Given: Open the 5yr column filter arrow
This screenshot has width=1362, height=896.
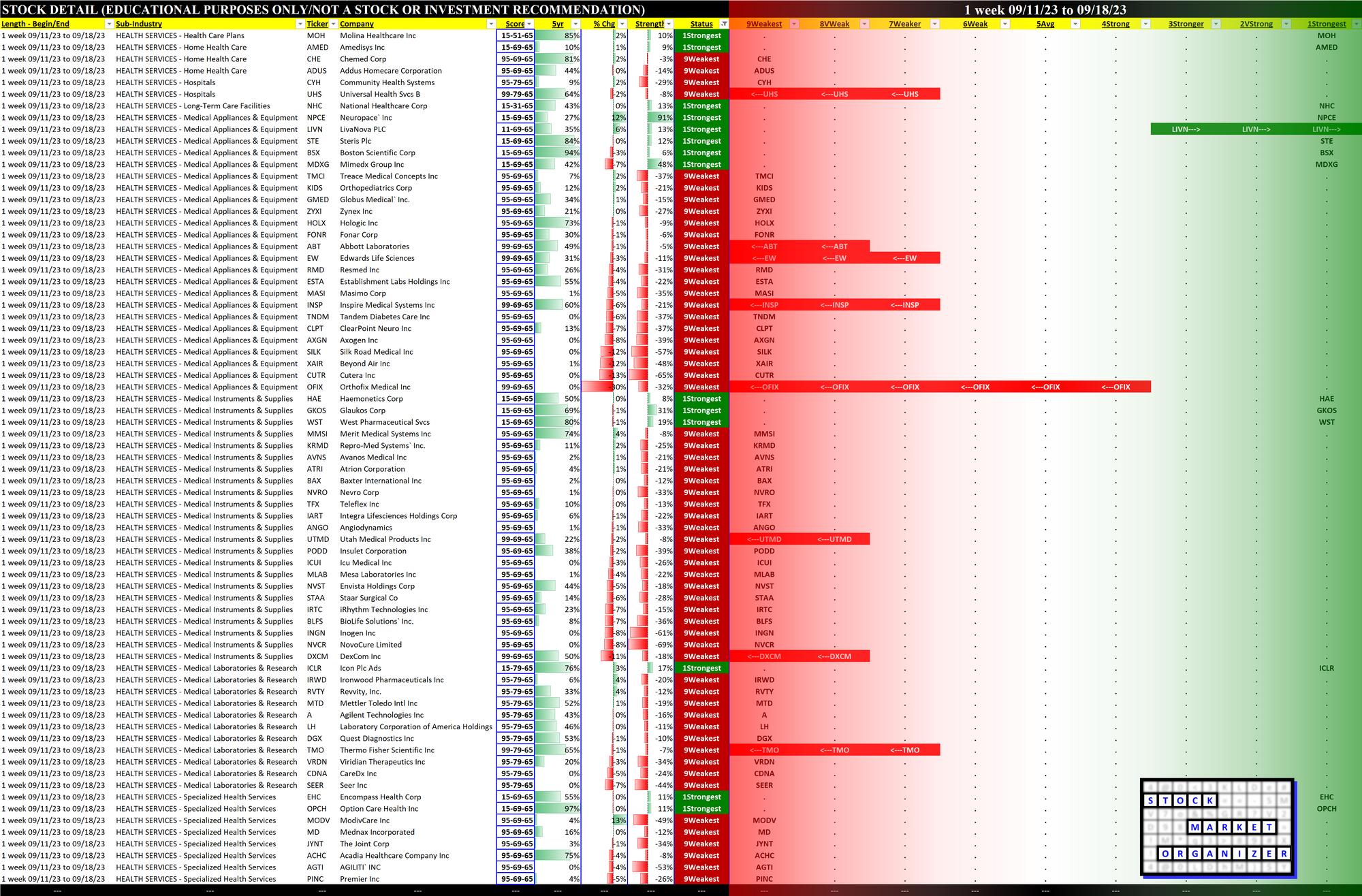Looking at the screenshot, I should [x=575, y=24].
